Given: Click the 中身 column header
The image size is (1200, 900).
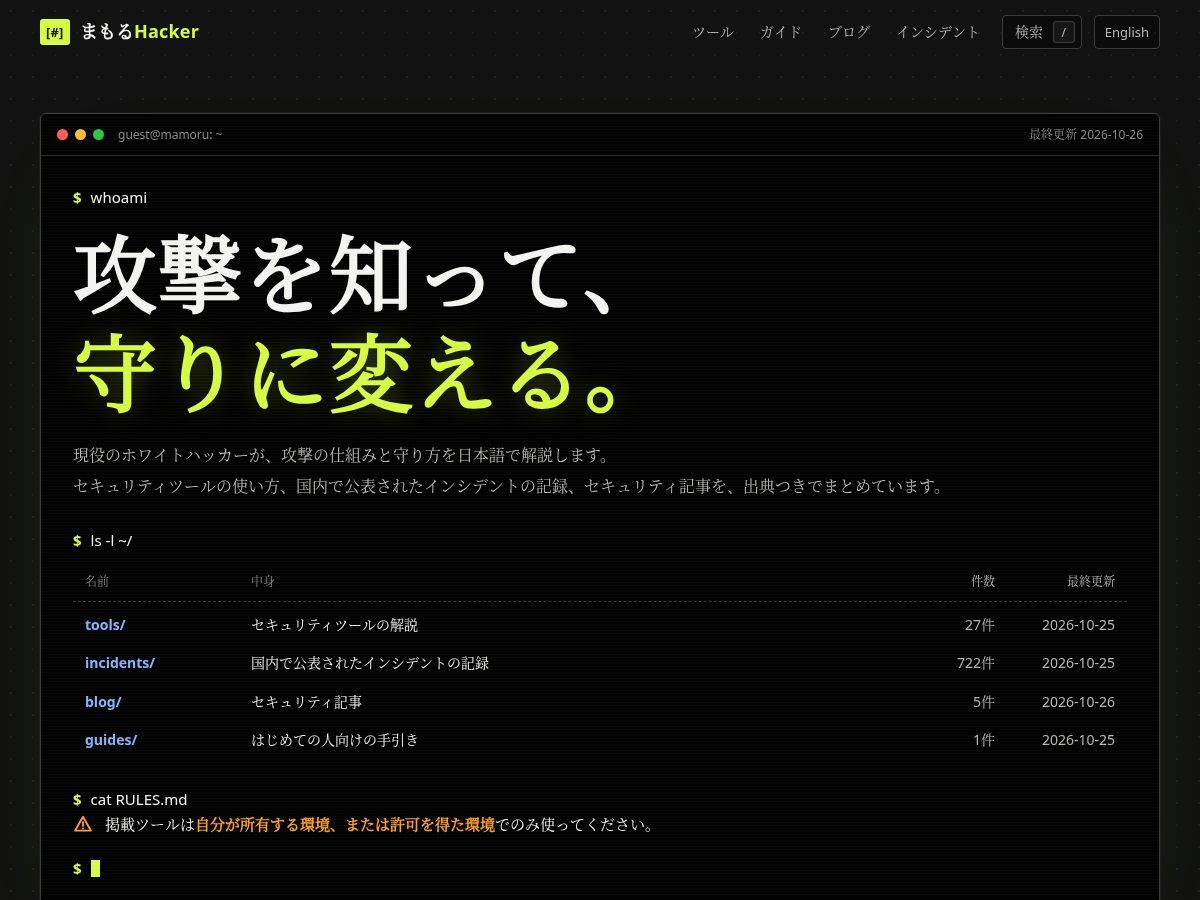Looking at the screenshot, I should coord(263,581).
